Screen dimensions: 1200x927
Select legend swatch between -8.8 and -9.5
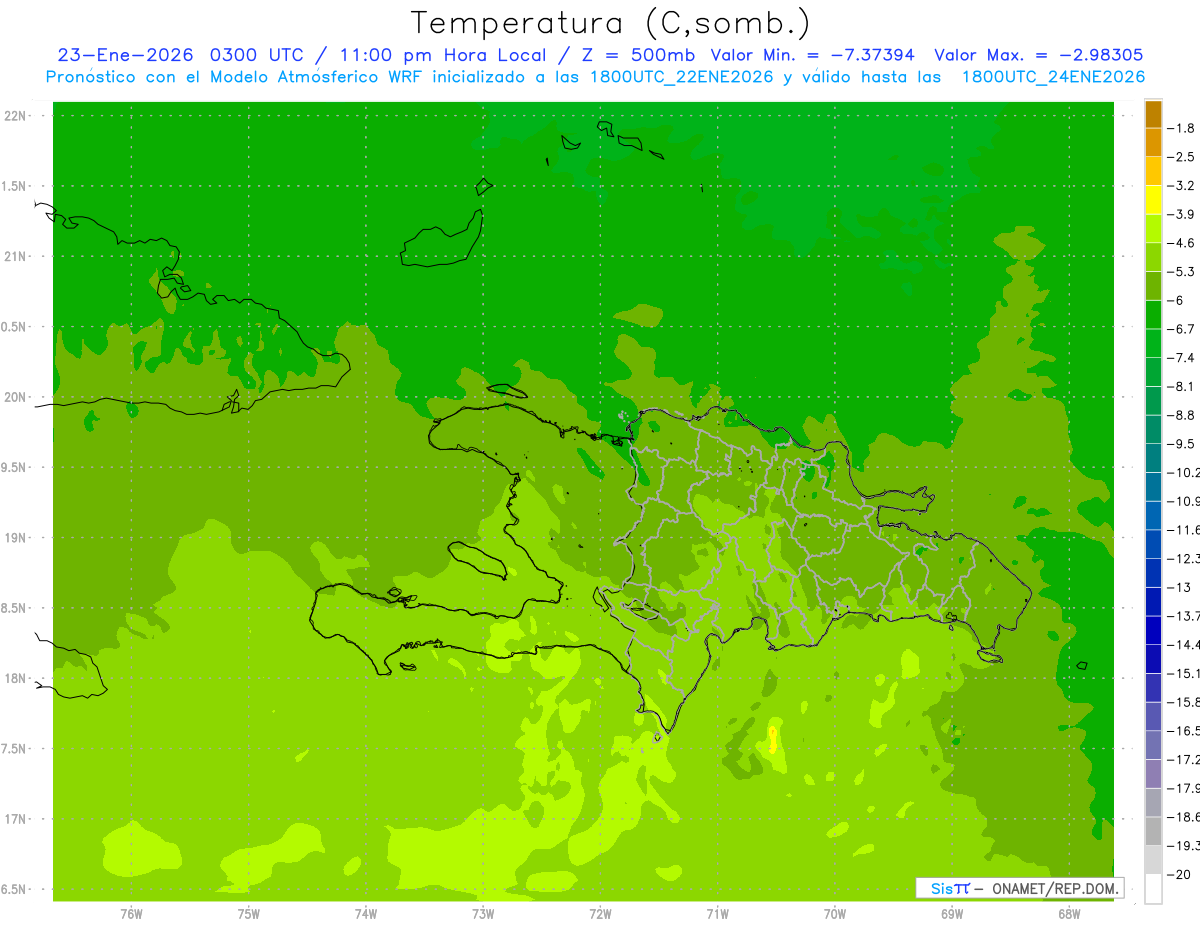click(1153, 430)
